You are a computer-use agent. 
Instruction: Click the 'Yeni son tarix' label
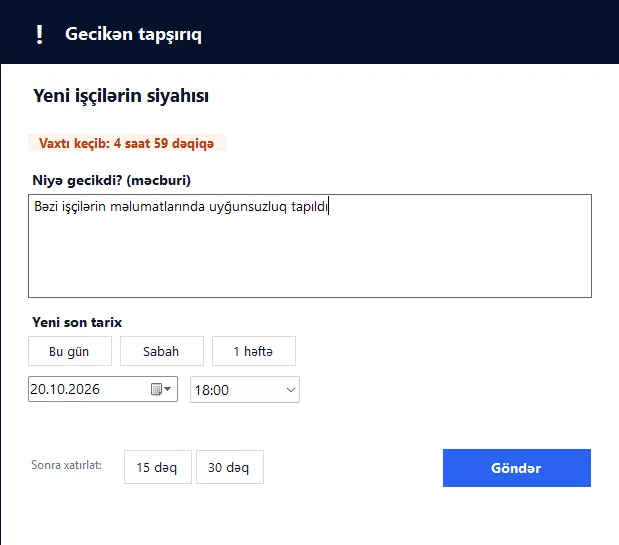pyautogui.click(x=77, y=322)
